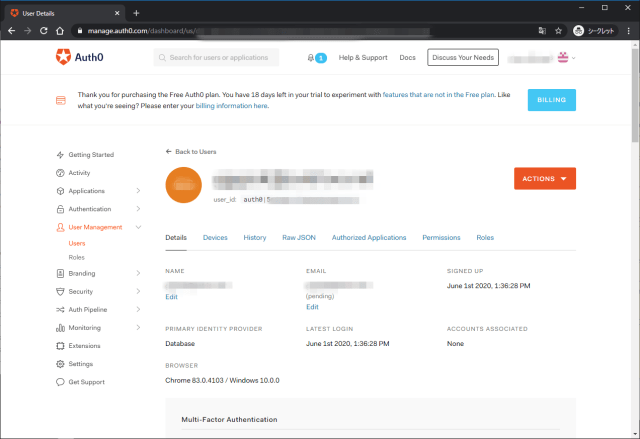Switch to the Permissions tab
This screenshot has height=439, width=640.
(441, 237)
